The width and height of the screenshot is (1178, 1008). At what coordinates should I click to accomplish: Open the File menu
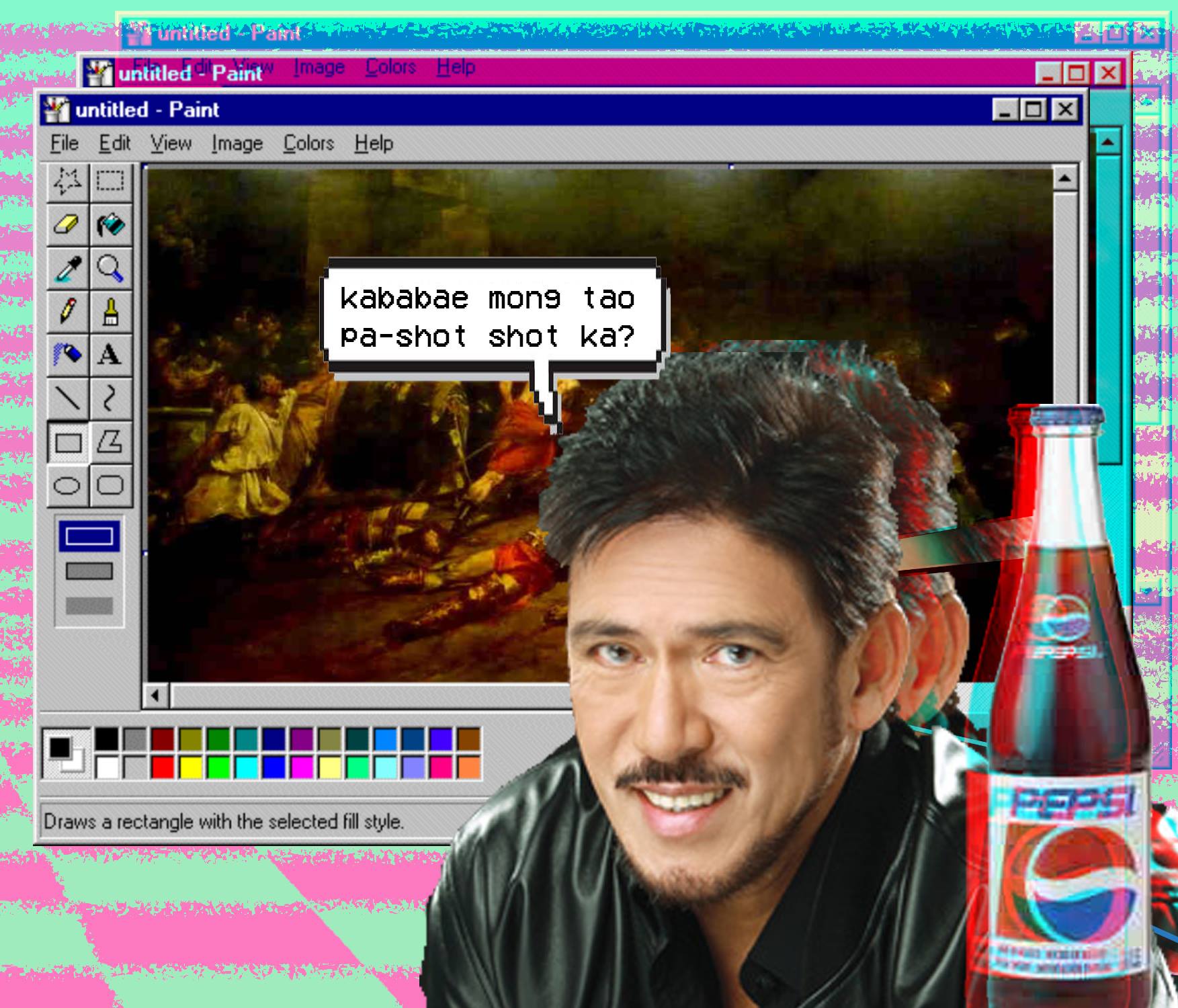tap(65, 143)
